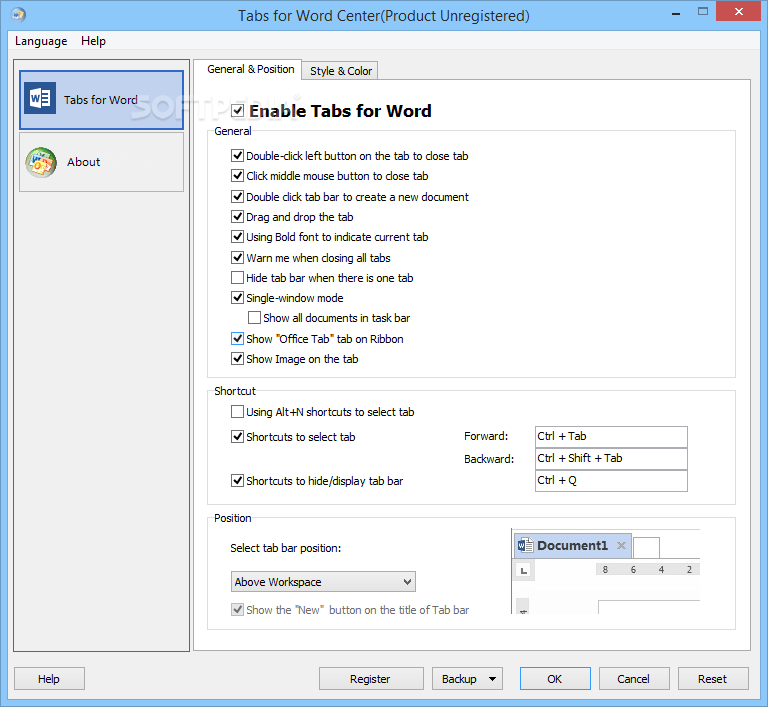This screenshot has width=768, height=707.
Task: Close the Tabs for Word Center window
Action: [739, 12]
